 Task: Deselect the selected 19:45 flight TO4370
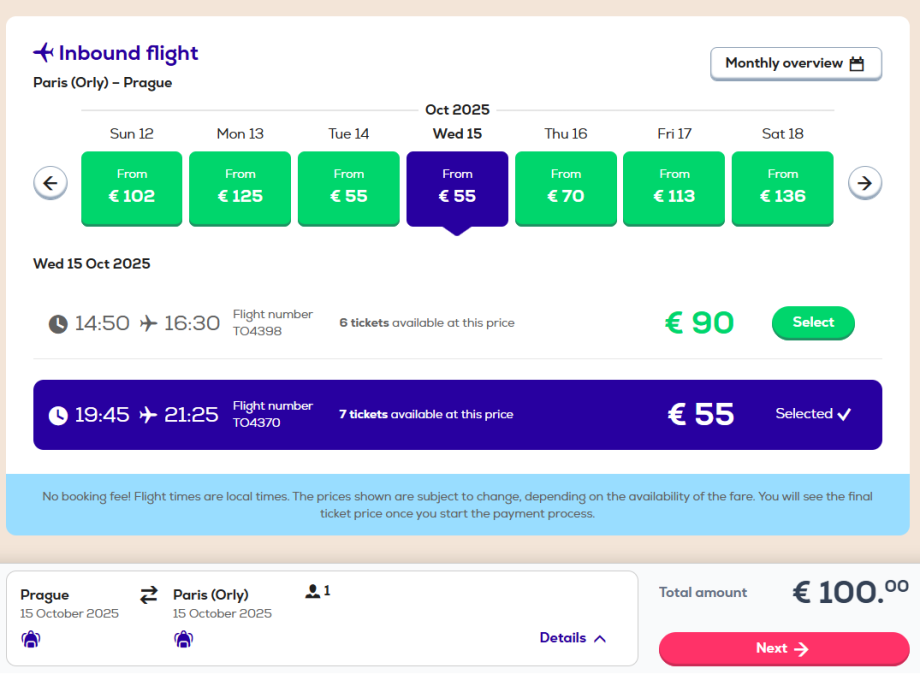click(813, 414)
